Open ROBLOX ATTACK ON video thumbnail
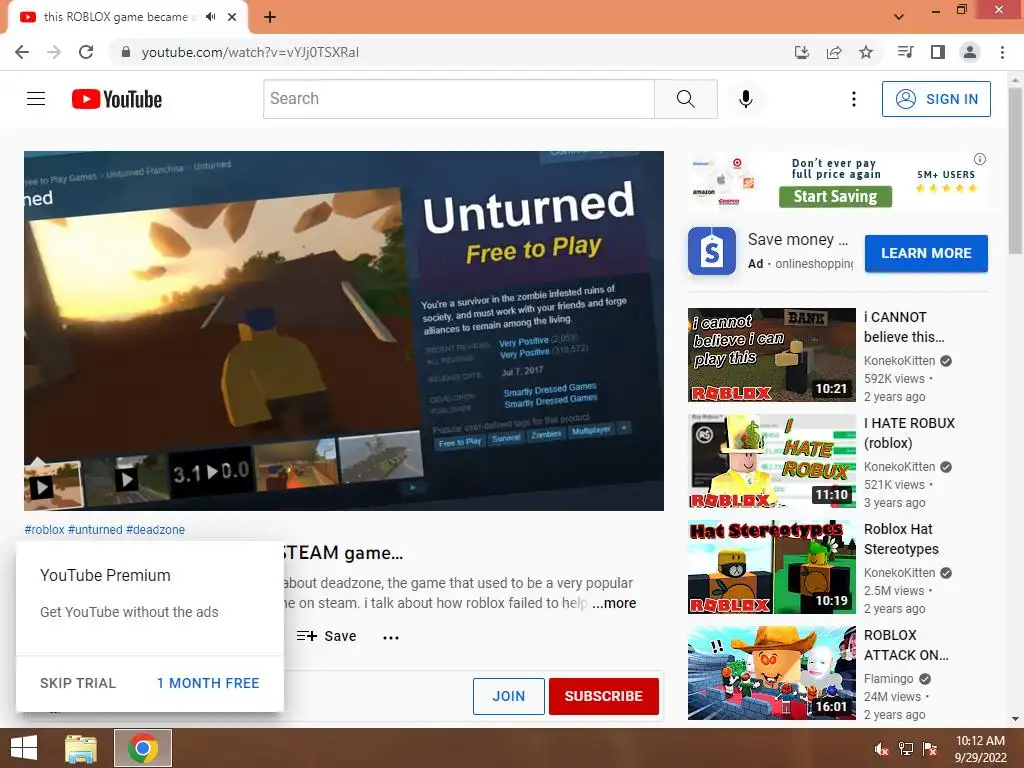Image resolution: width=1024 pixels, height=768 pixels. (x=771, y=673)
